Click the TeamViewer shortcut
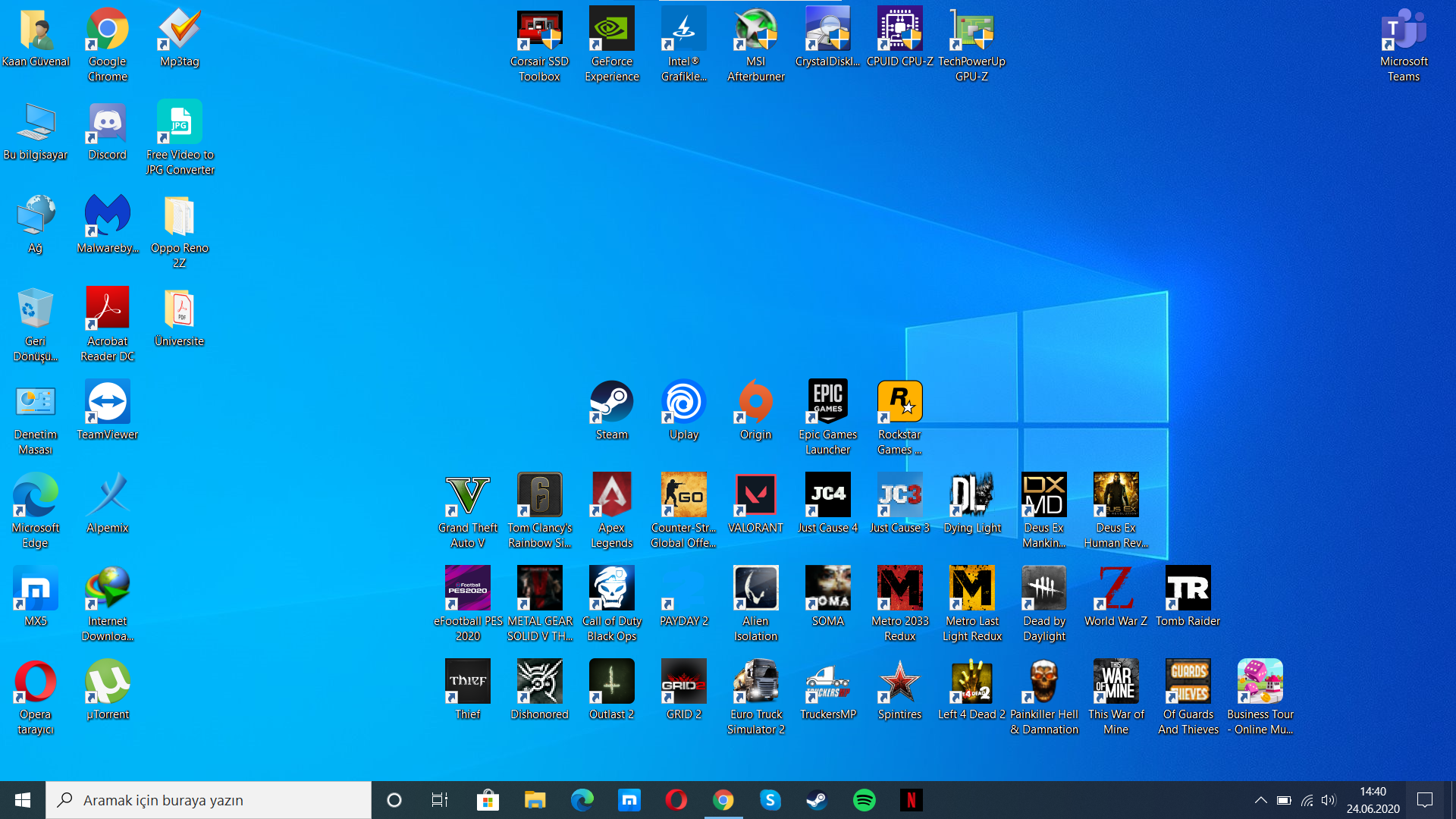 pos(107,410)
